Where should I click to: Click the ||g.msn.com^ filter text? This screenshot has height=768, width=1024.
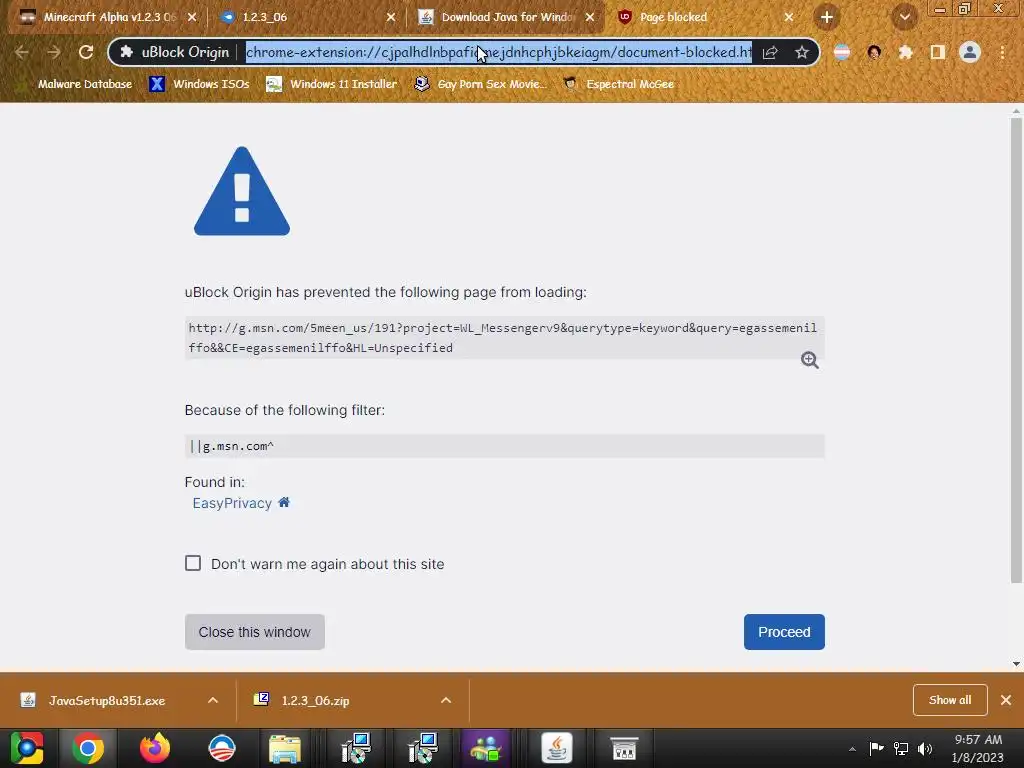231,446
